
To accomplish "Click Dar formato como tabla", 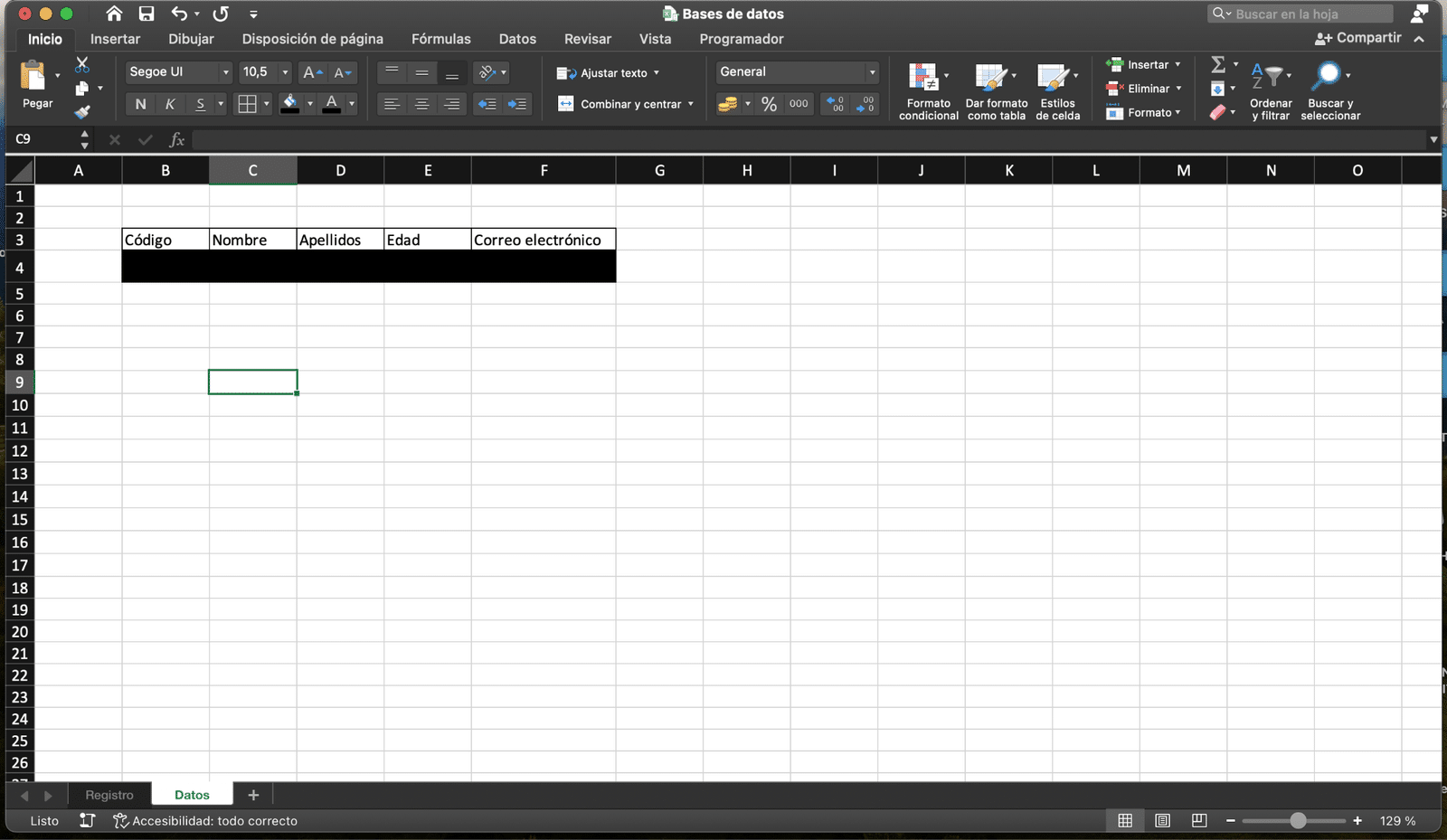I will tap(995, 90).
